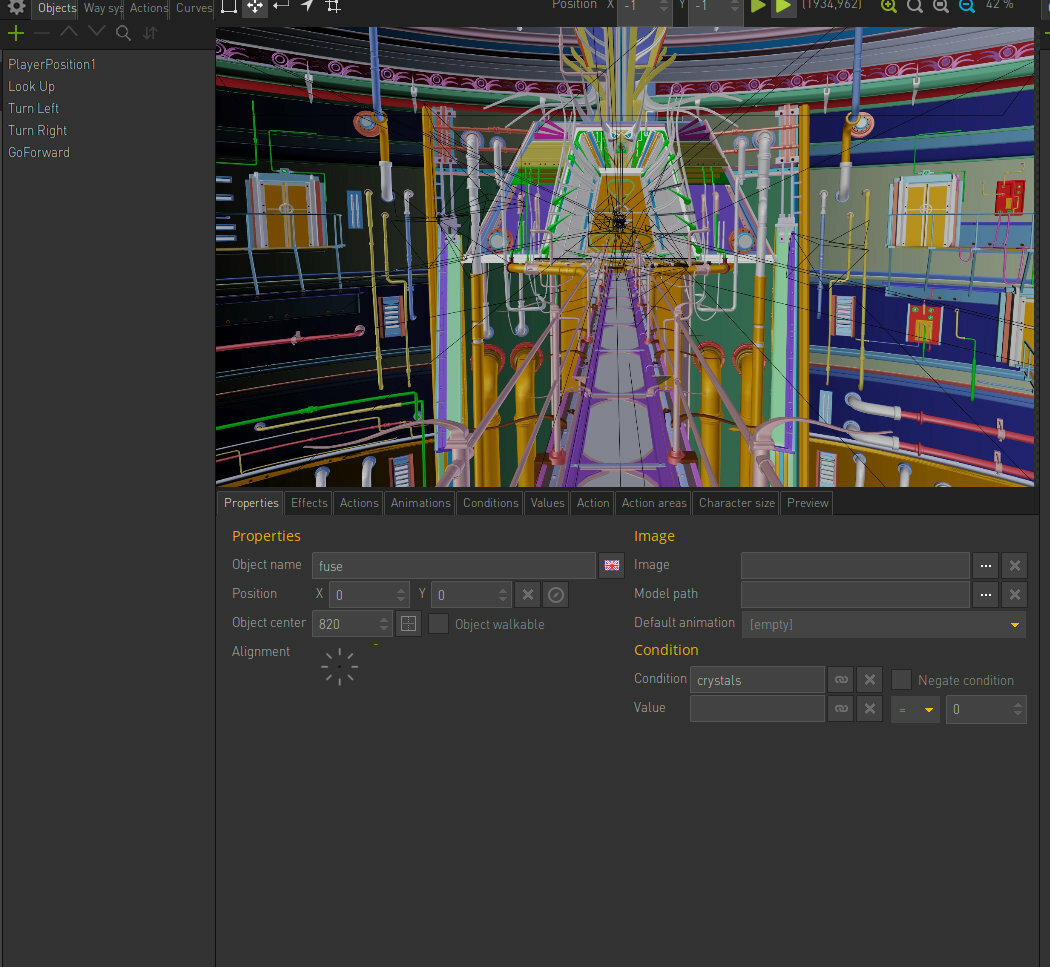Browse for an Image using the ellipsis button
The height and width of the screenshot is (967, 1050).
tap(985, 565)
